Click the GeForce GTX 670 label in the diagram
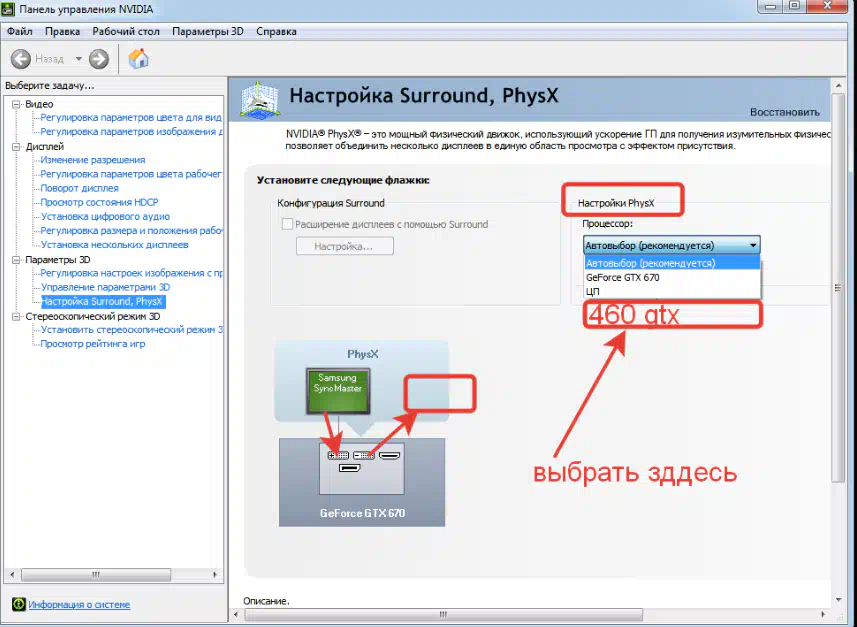 [x=362, y=513]
